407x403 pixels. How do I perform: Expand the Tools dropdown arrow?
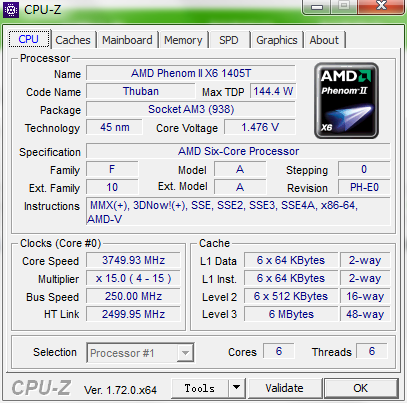(x=237, y=388)
